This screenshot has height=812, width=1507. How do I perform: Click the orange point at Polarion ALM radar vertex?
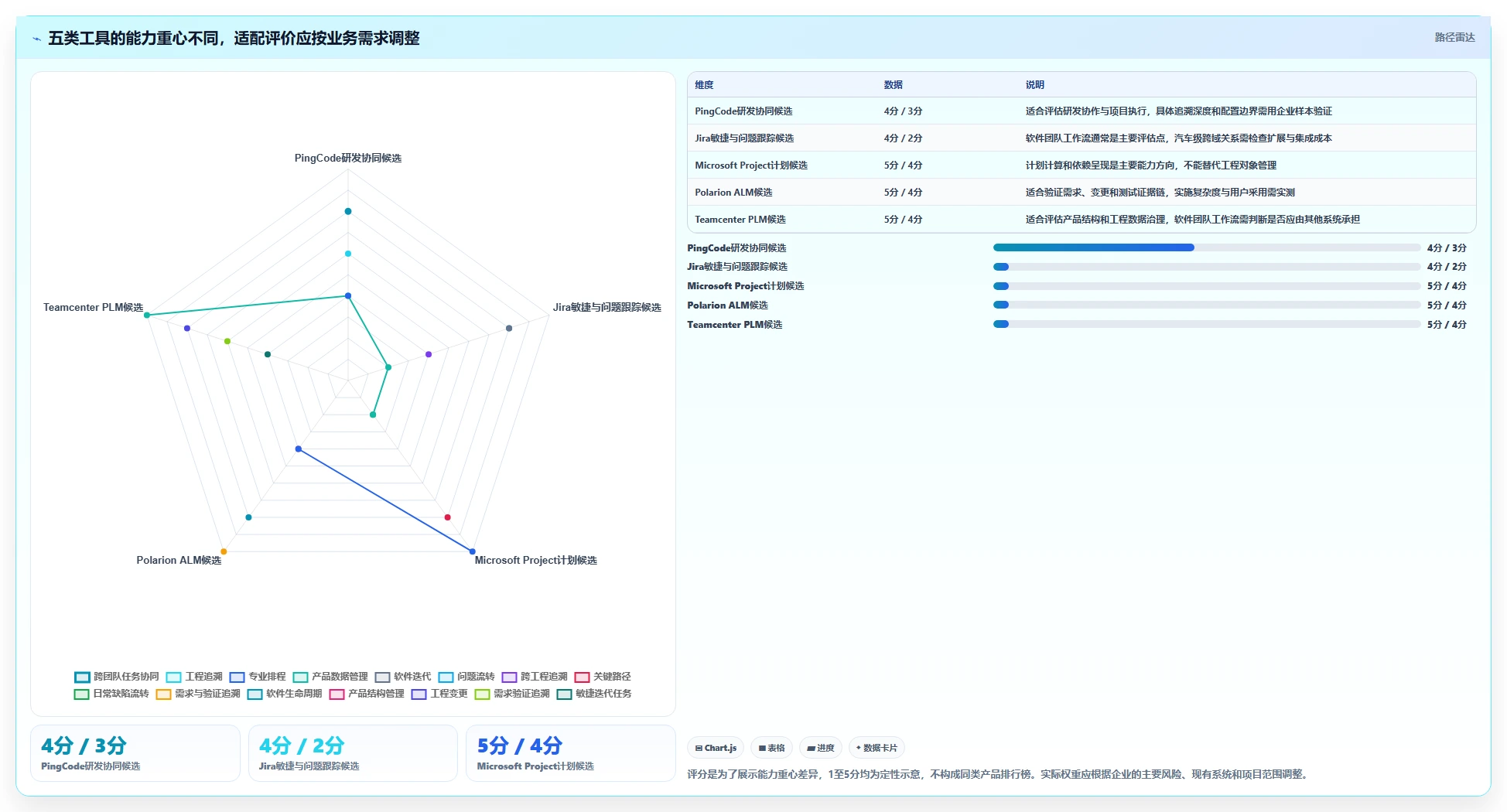tap(224, 551)
